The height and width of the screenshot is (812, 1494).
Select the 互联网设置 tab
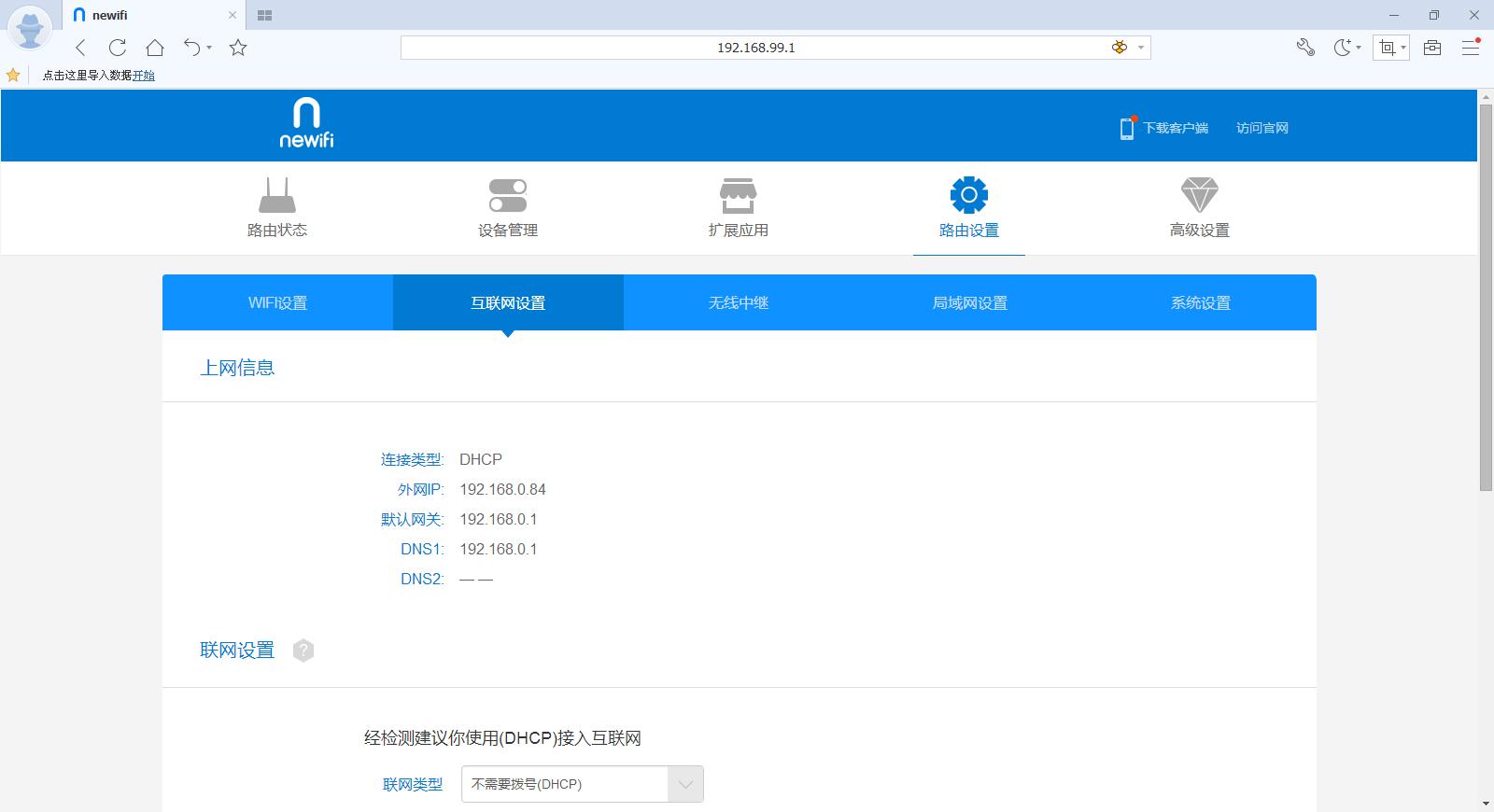[x=508, y=302]
